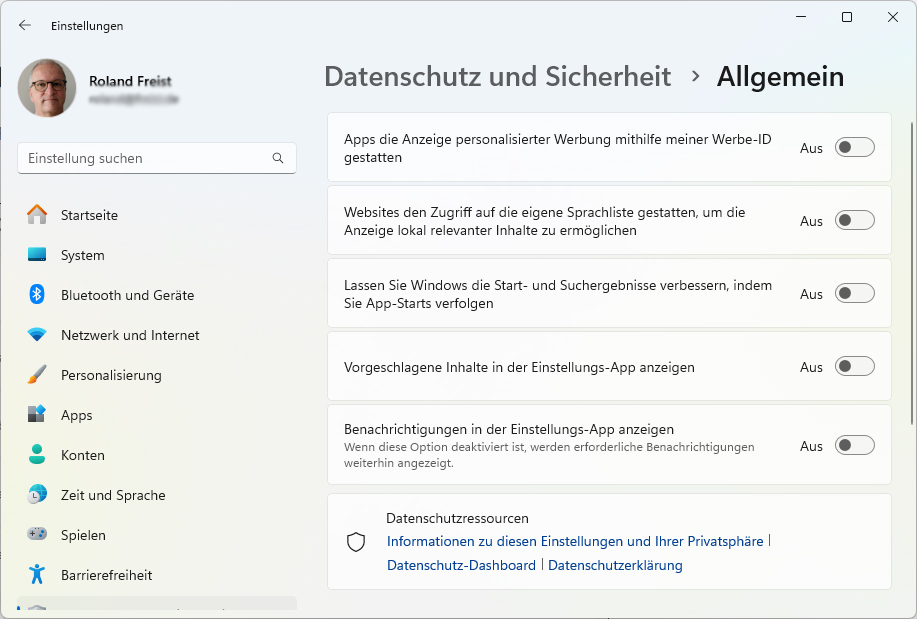Open Spielen settings

(84, 535)
